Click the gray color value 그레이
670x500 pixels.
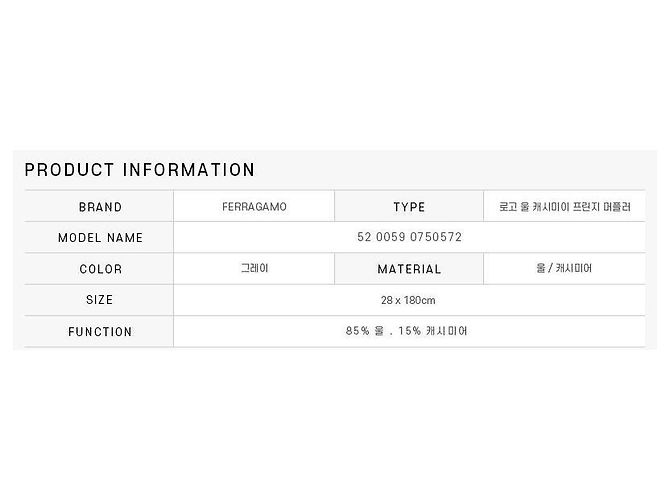254,268
